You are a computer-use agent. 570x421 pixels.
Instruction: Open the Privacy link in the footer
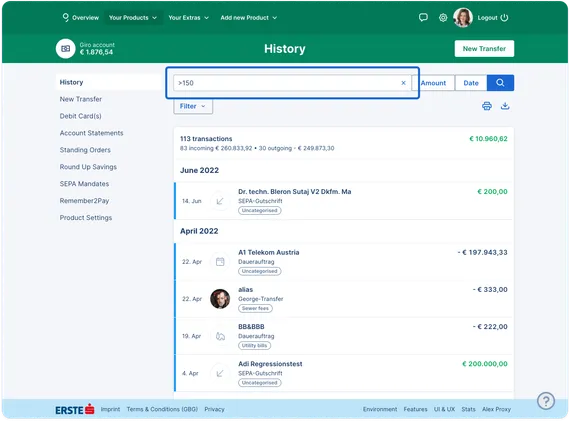214,409
